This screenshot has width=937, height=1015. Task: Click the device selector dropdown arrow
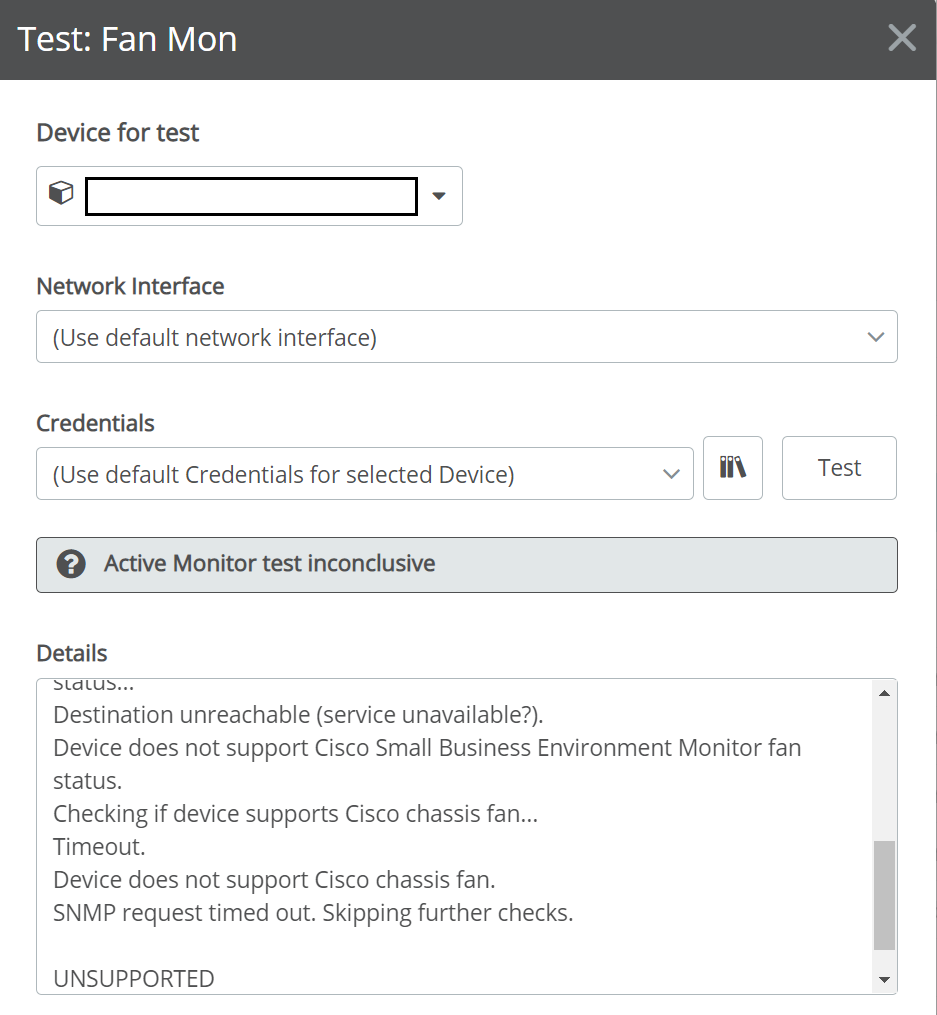438,196
